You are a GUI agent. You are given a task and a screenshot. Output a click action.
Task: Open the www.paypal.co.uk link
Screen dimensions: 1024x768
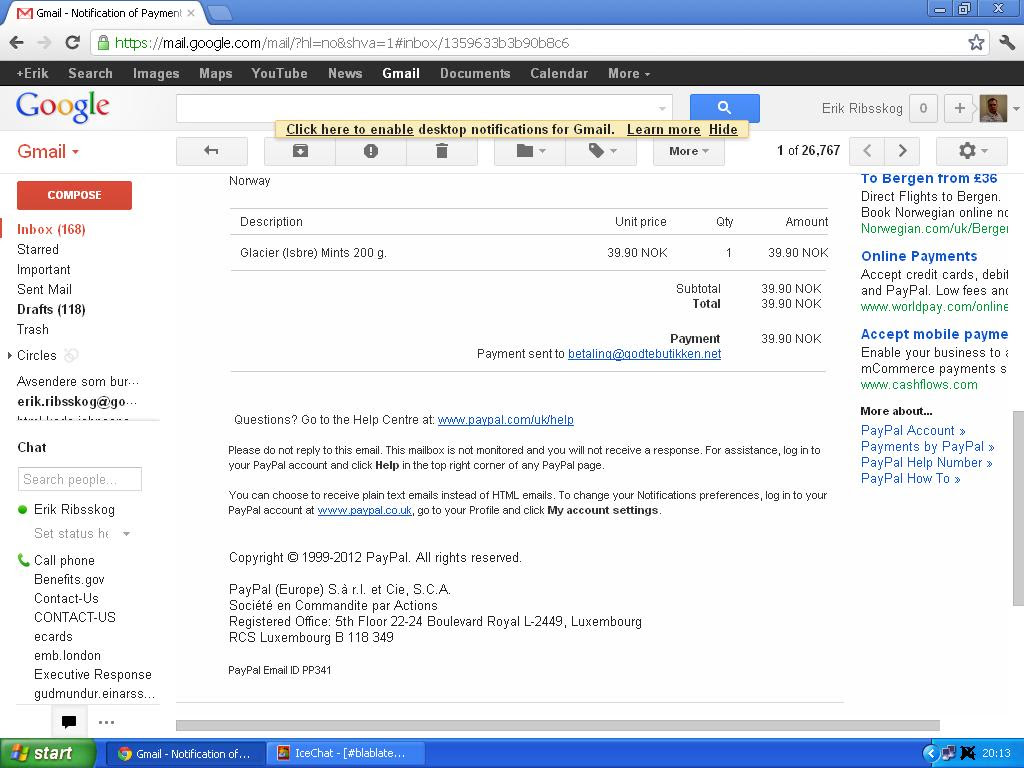click(x=364, y=510)
